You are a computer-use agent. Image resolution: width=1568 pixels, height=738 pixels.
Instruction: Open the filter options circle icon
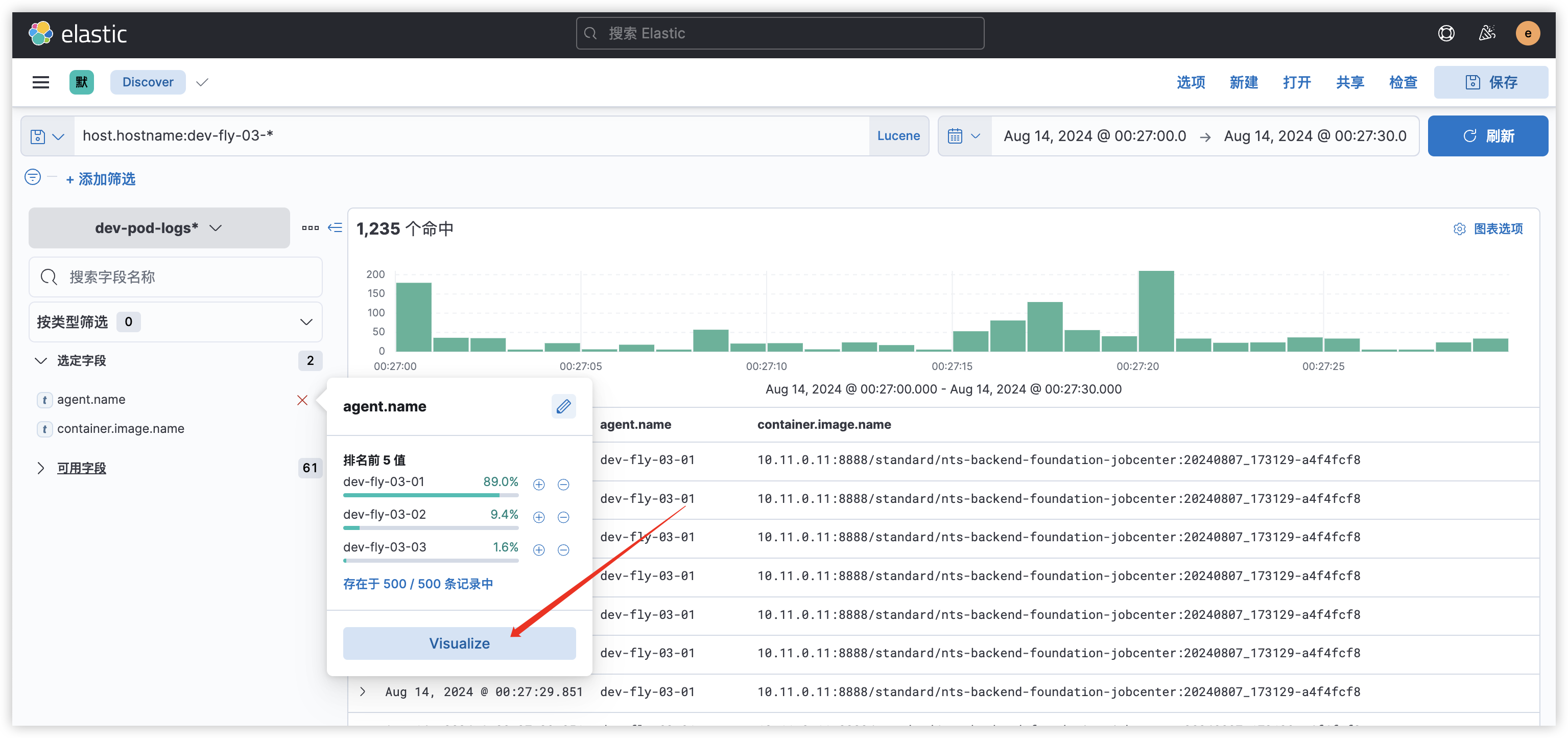pos(33,177)
